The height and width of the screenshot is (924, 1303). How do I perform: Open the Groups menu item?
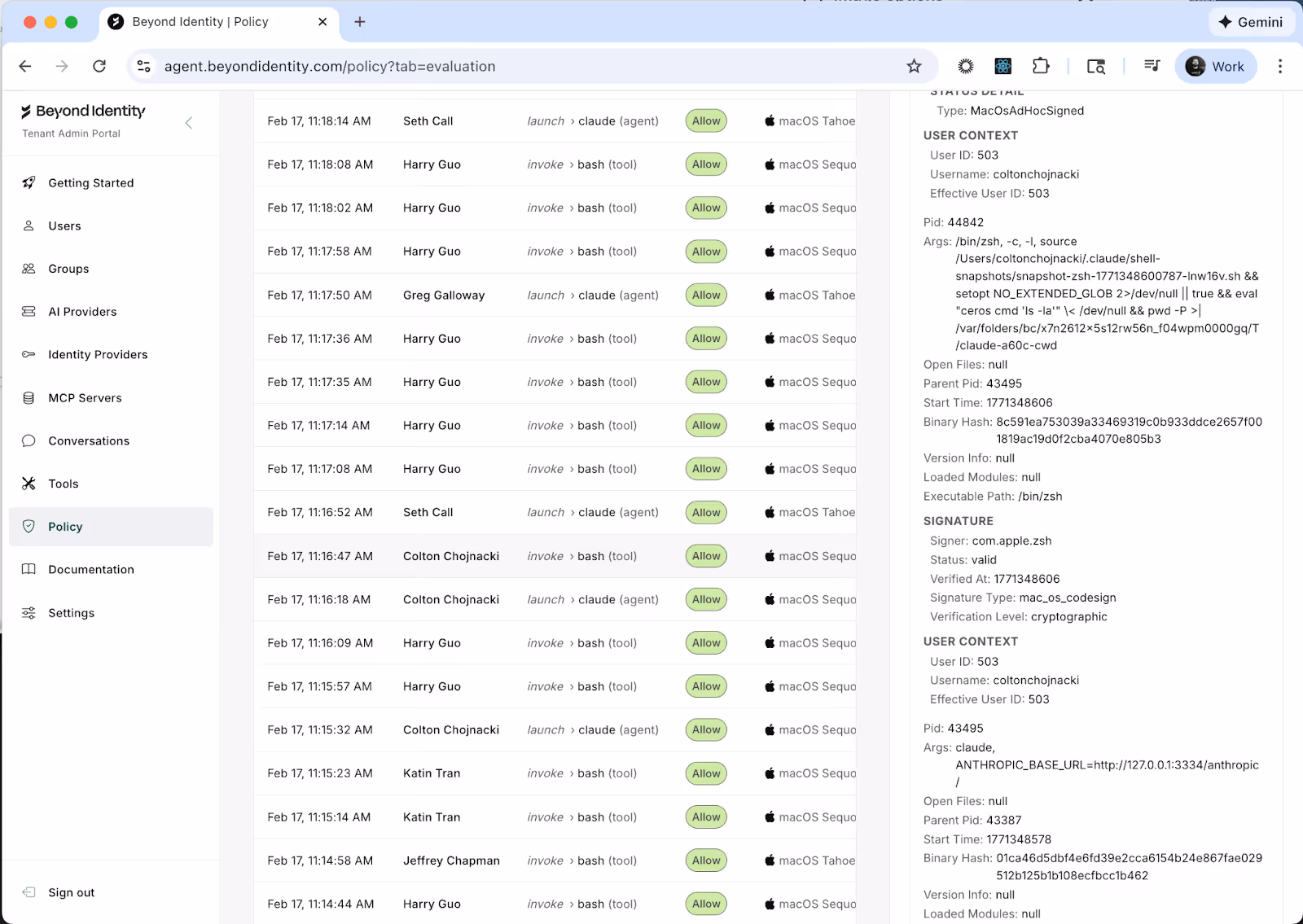[x=112, y=269]
